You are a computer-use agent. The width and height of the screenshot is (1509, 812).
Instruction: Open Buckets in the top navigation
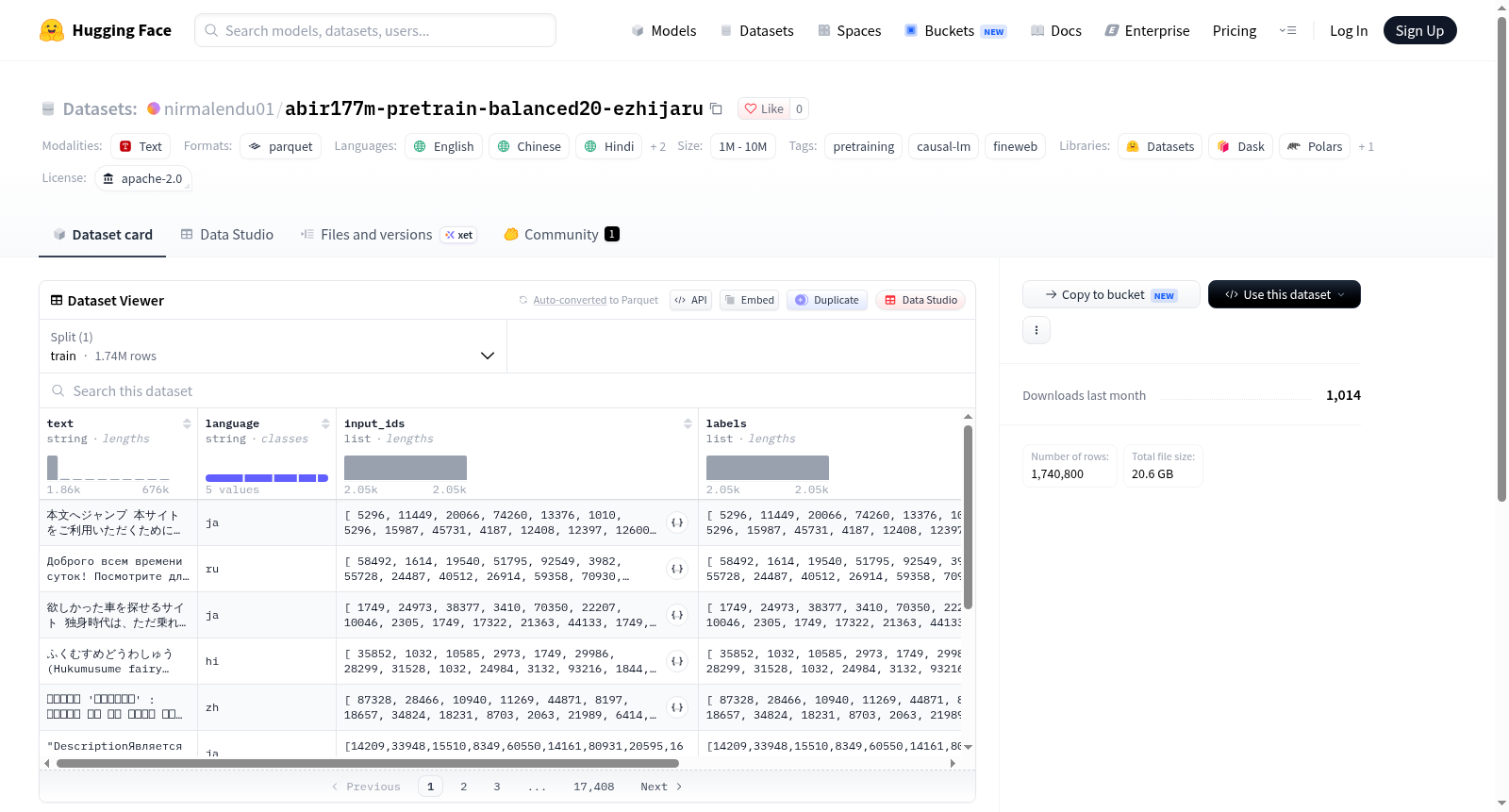pyautogui.click(x=955, y=30)
